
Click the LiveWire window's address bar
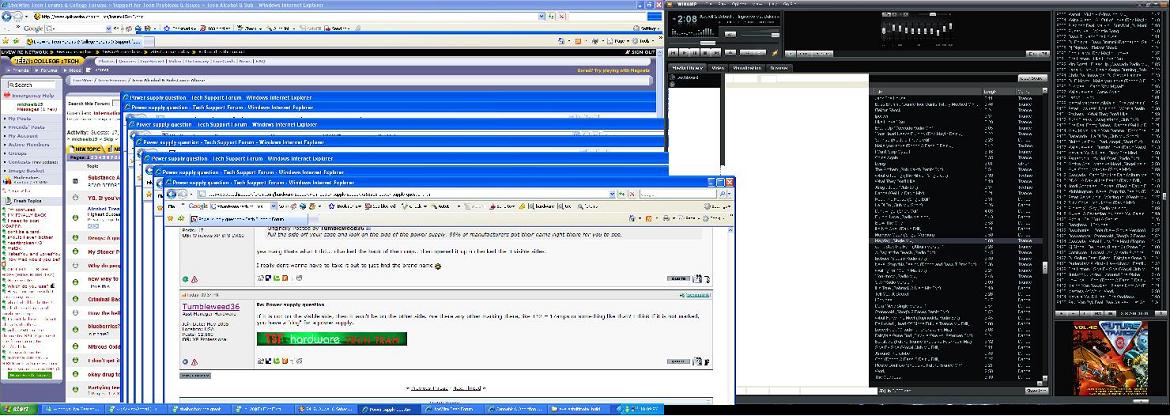(289, 16)
